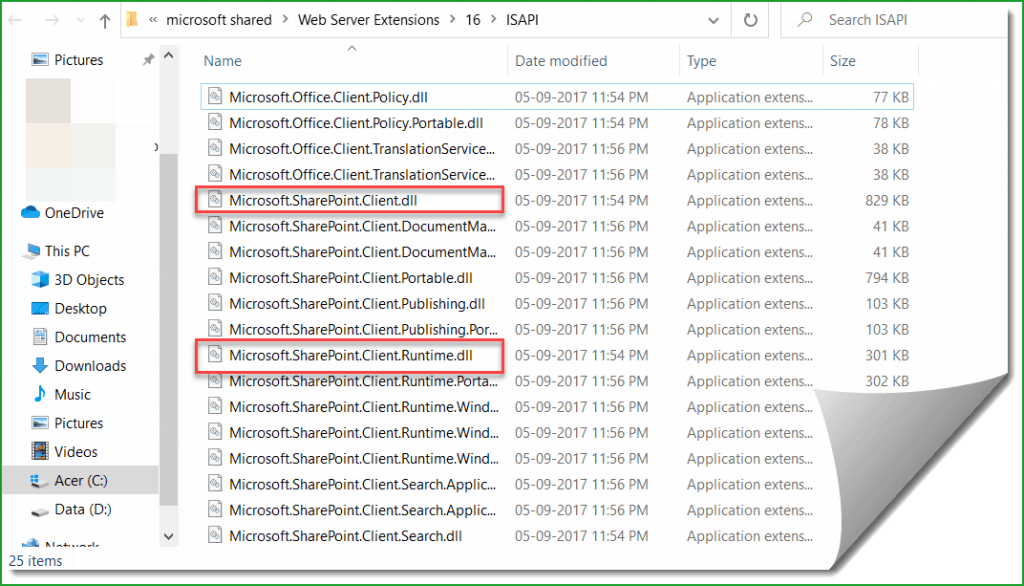
Task: Click the This PC computer icon
Action: click(x=31, y=251)
